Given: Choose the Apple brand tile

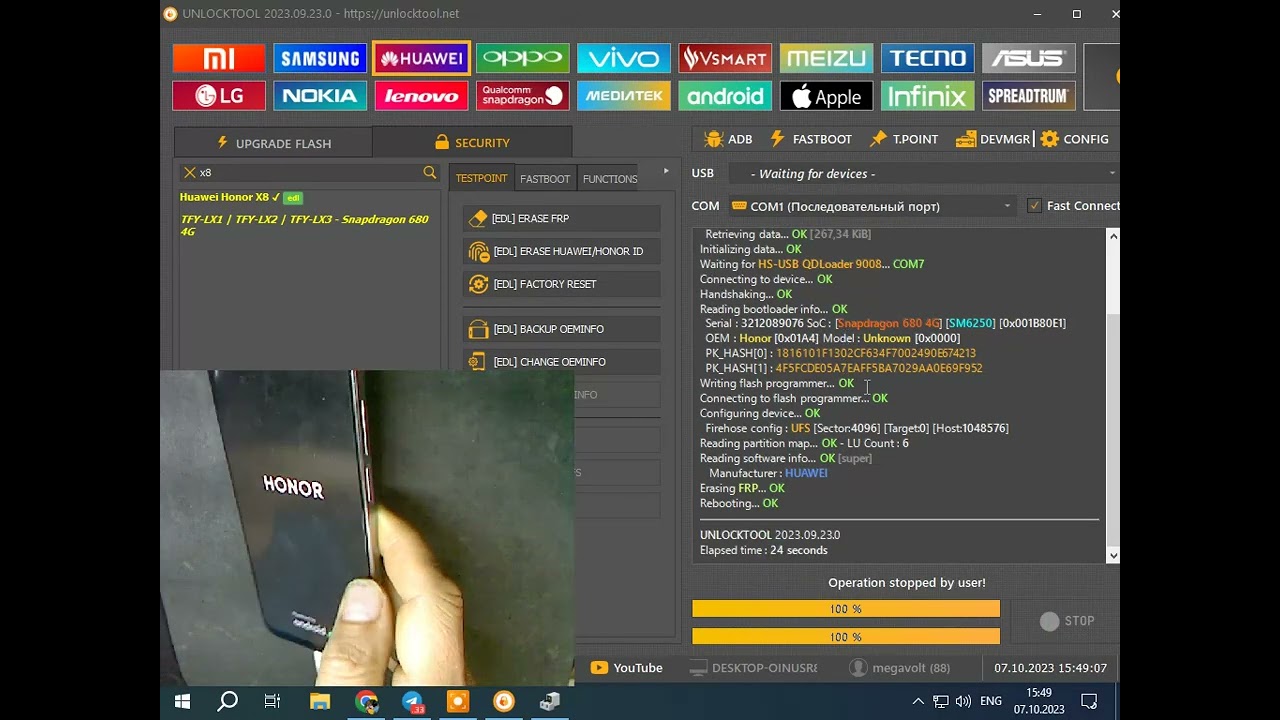Looking at the screenshot, I should click(x=826, y=96).
